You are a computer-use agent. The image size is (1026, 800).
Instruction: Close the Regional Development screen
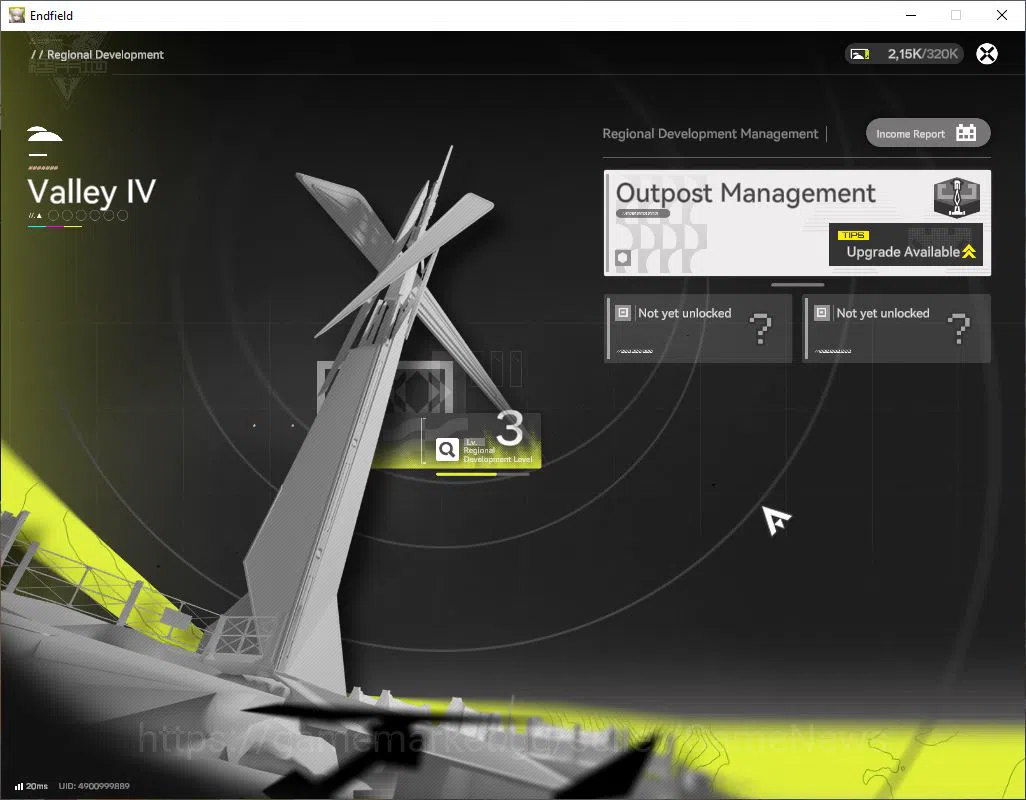[987, 54]
